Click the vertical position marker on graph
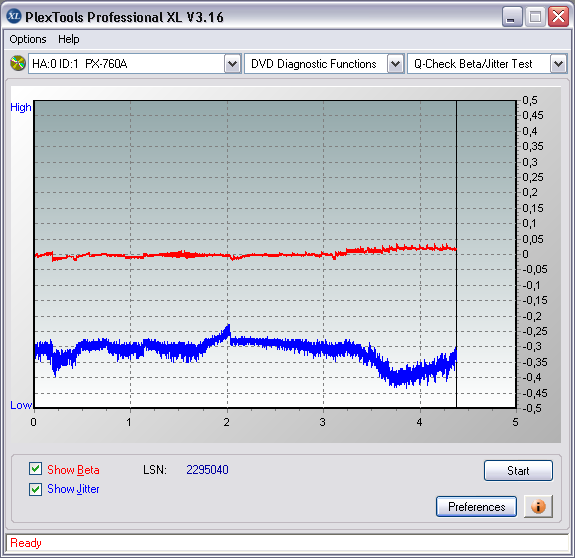 456,254
